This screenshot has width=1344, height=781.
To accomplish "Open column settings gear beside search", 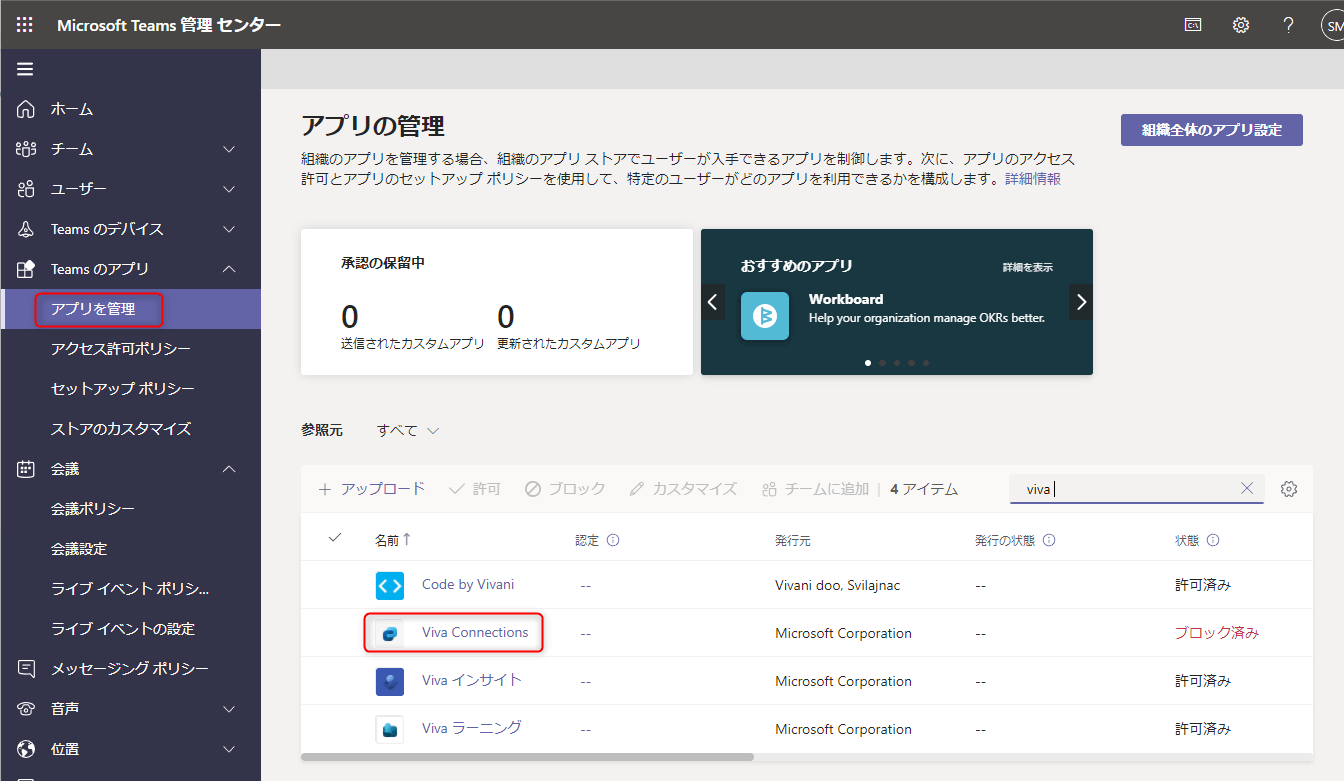I will tap(1289, 489).
